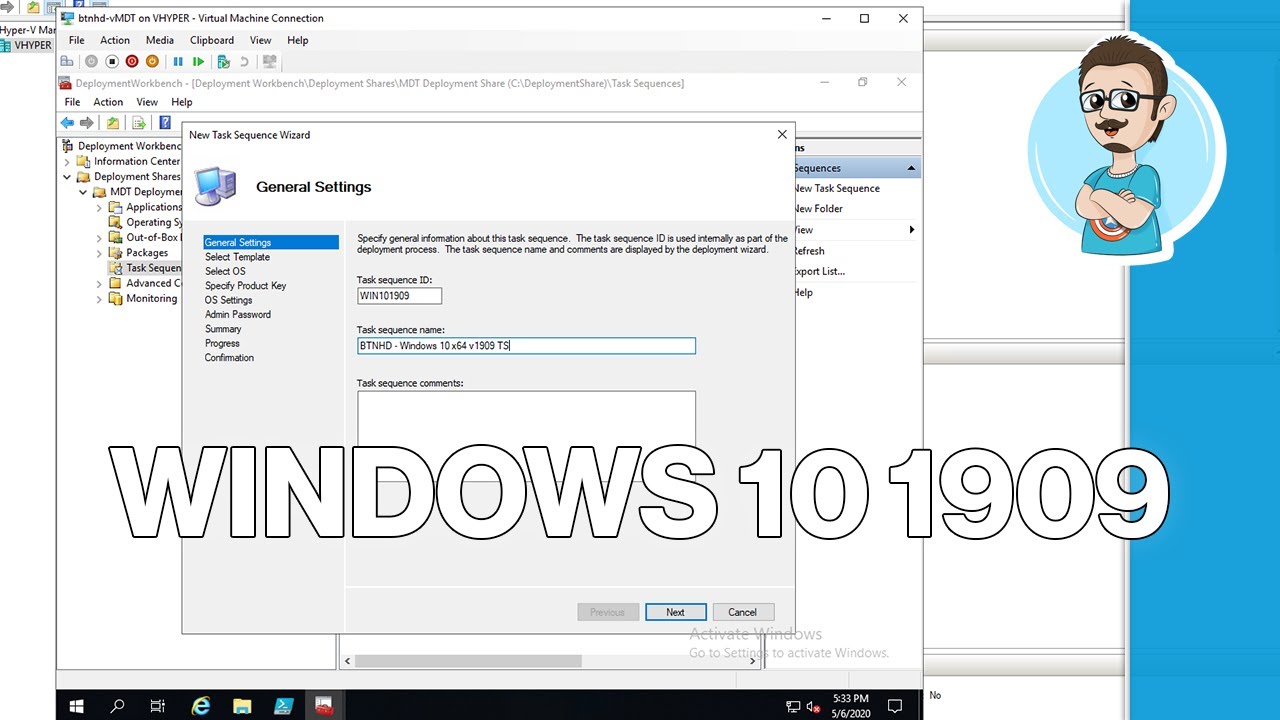
Task: Expand Packages tree node
Action: (100, 253)
